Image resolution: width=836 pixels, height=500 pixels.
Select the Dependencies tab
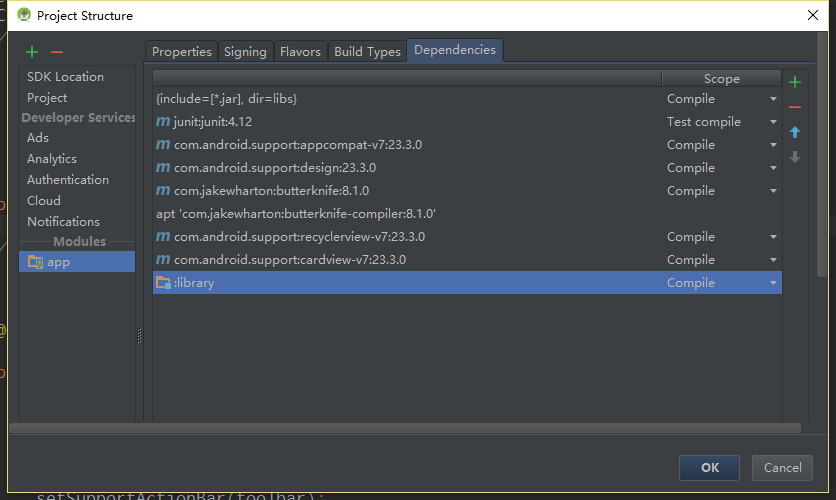click(x=455, y=50)
